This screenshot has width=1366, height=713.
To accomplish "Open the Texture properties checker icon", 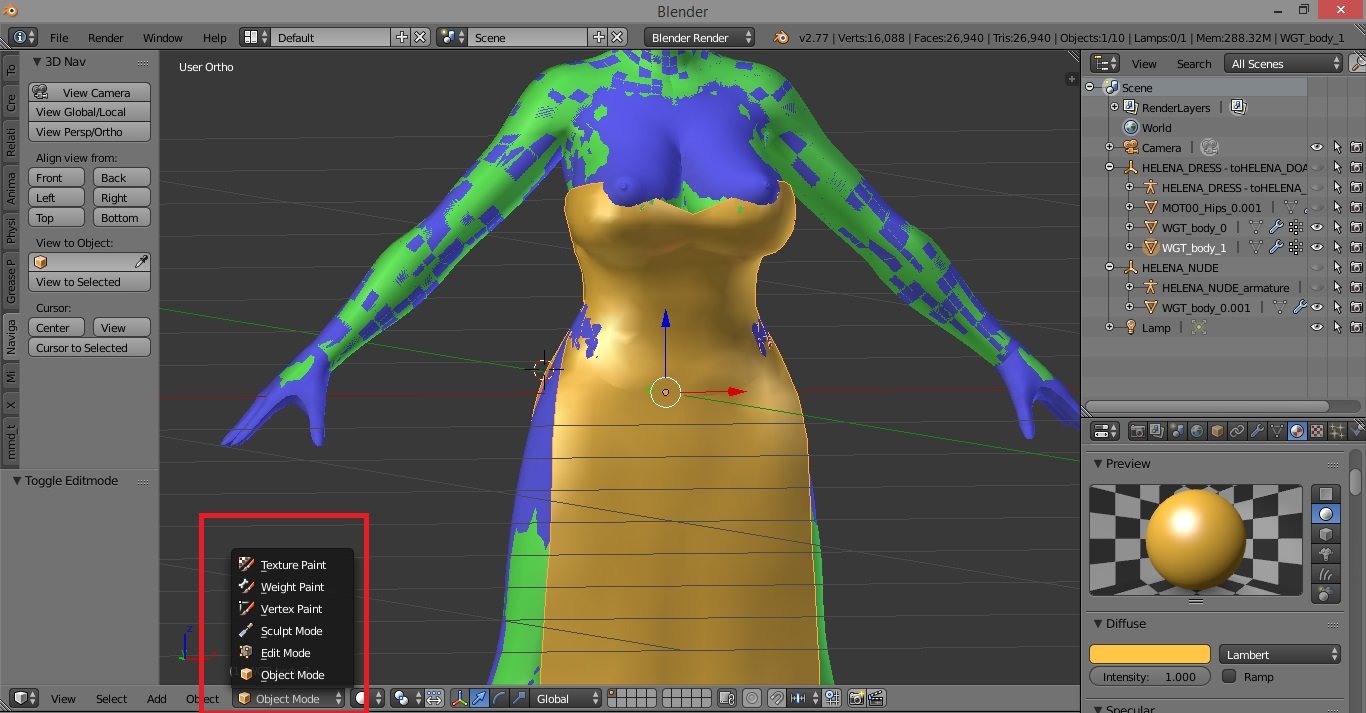I will coord(1317,431).
